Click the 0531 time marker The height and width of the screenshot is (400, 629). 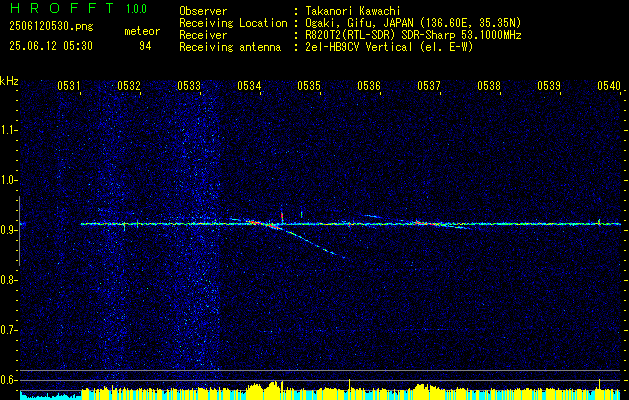coord(69,85)
